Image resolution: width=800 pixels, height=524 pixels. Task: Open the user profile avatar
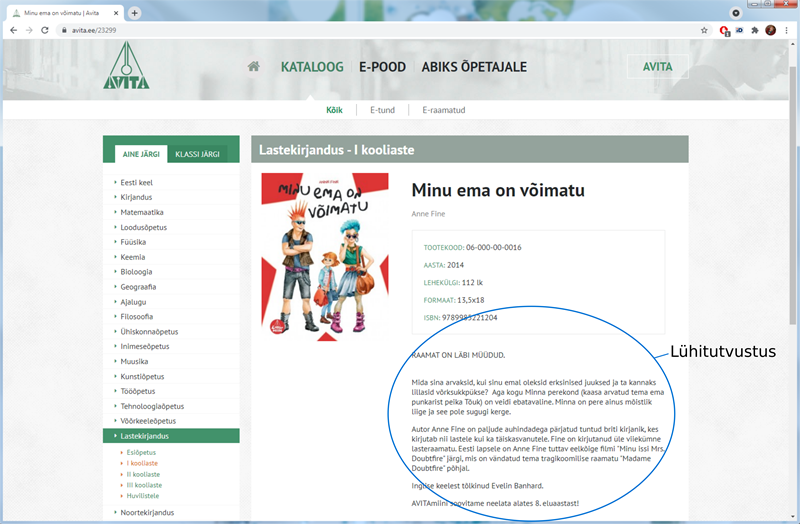pyautogui.click(x=770, y=30)
